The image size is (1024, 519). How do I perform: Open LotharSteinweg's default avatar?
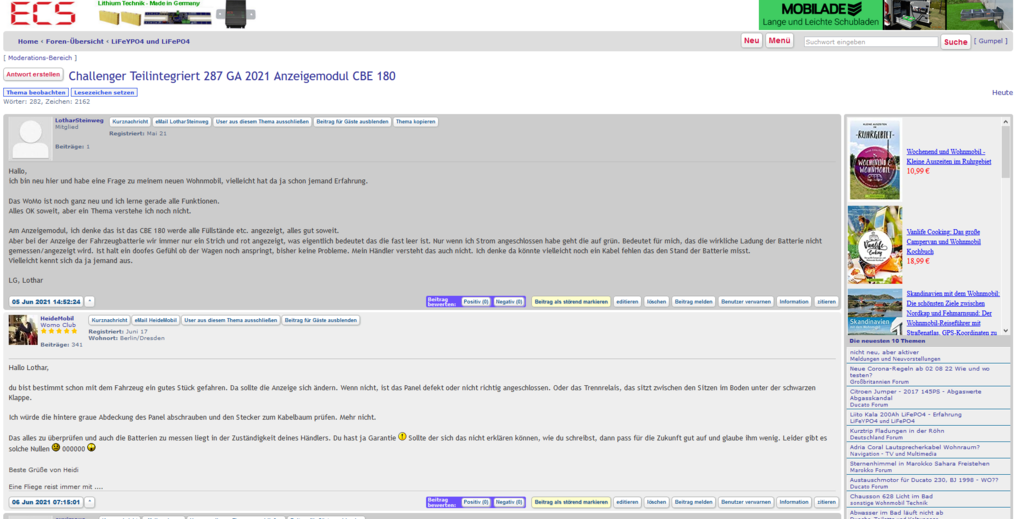pyautogui.click(x=30, y=139)
